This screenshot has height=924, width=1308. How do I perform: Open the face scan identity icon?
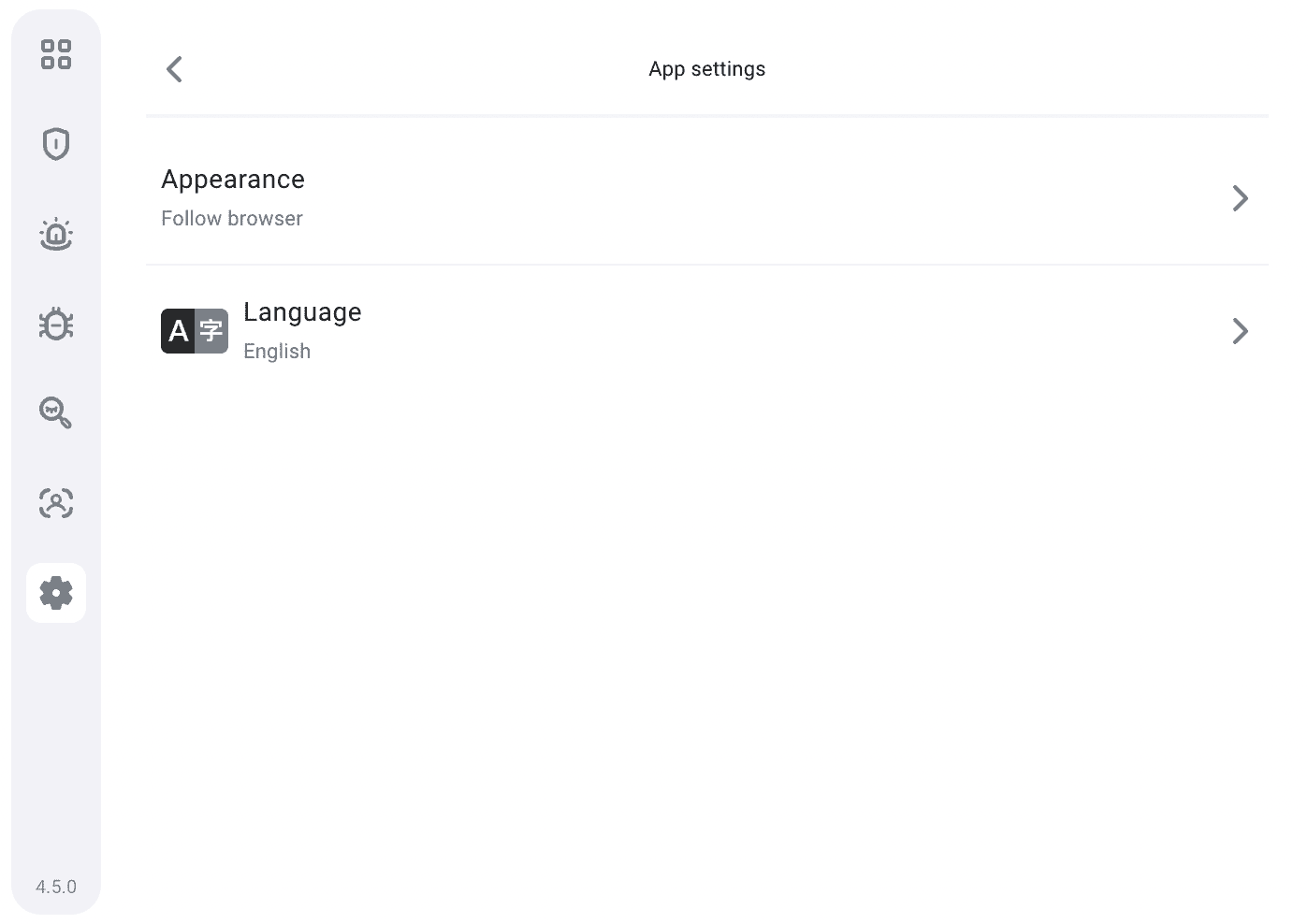click(56, 503)
